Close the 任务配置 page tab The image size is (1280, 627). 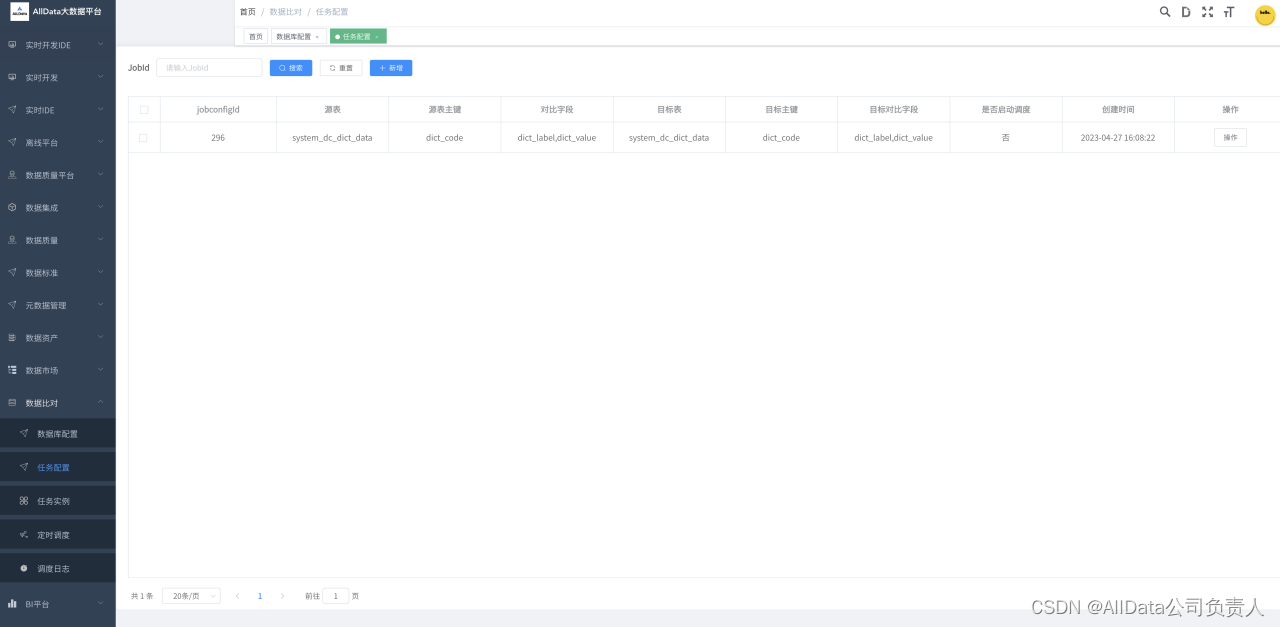pos(377,37)
